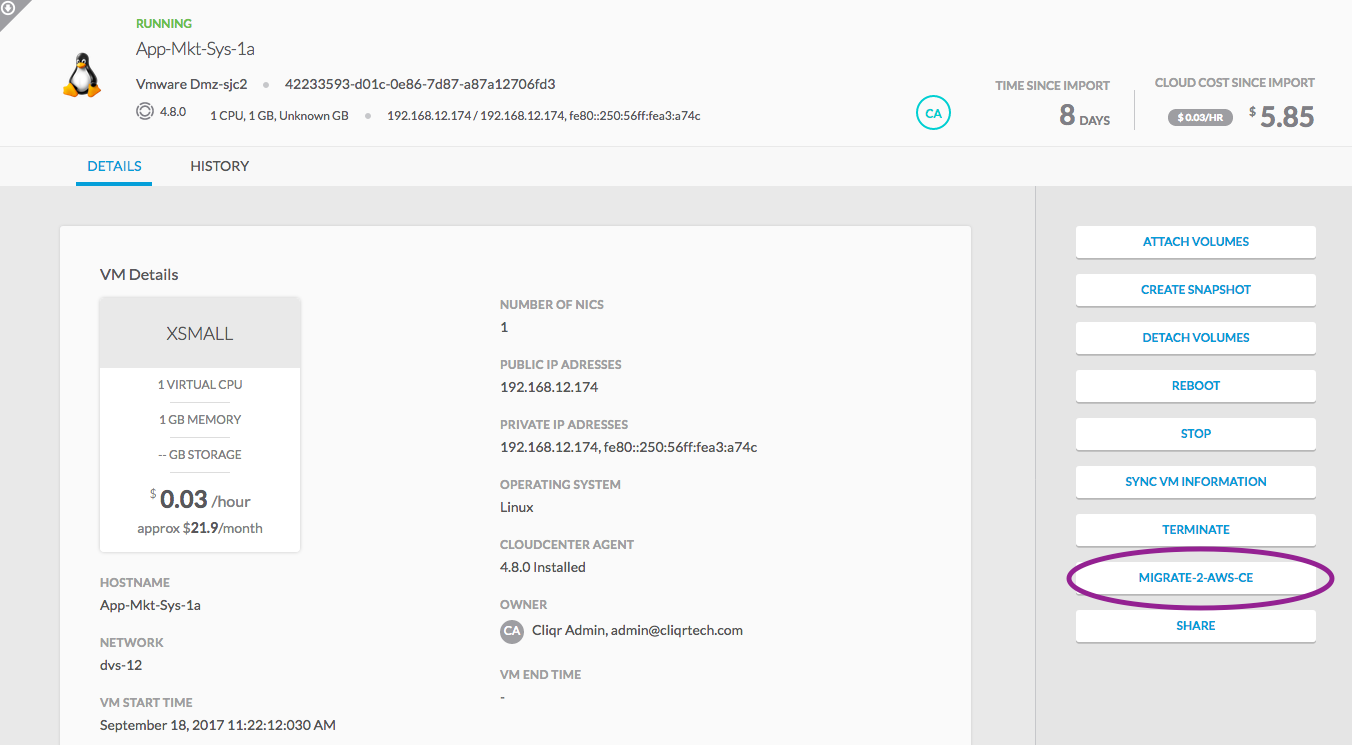Click the 1 CPU, 1 GB, Unknown GB text
This screenshot has width=1352, height=745.
[279, 116]
